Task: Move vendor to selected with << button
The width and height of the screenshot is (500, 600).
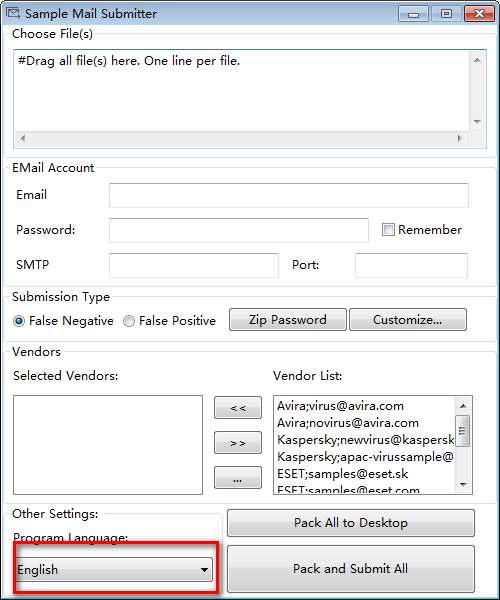Action: 238,408
